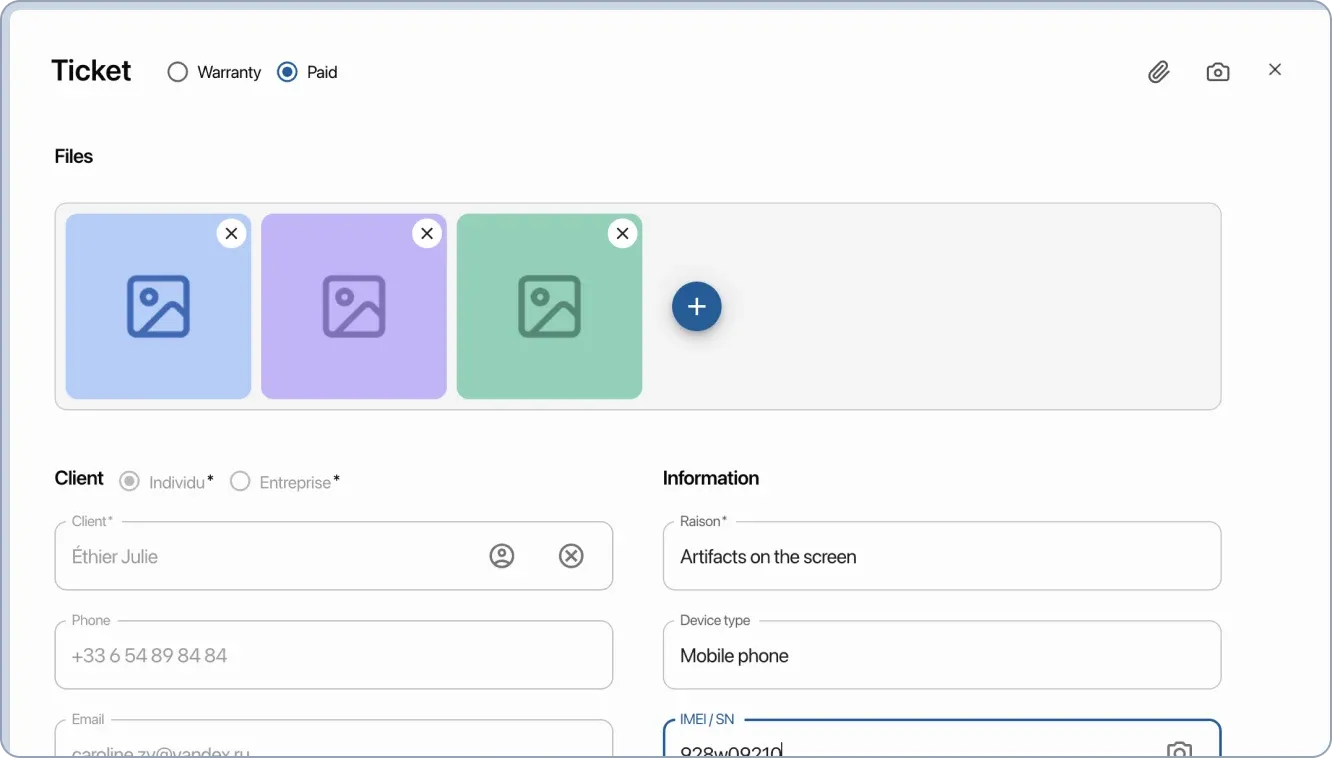Choose Individu as client type
The height and width of the screenshot is (758, 1332).
pyautogui.click(x=129, y=481)
